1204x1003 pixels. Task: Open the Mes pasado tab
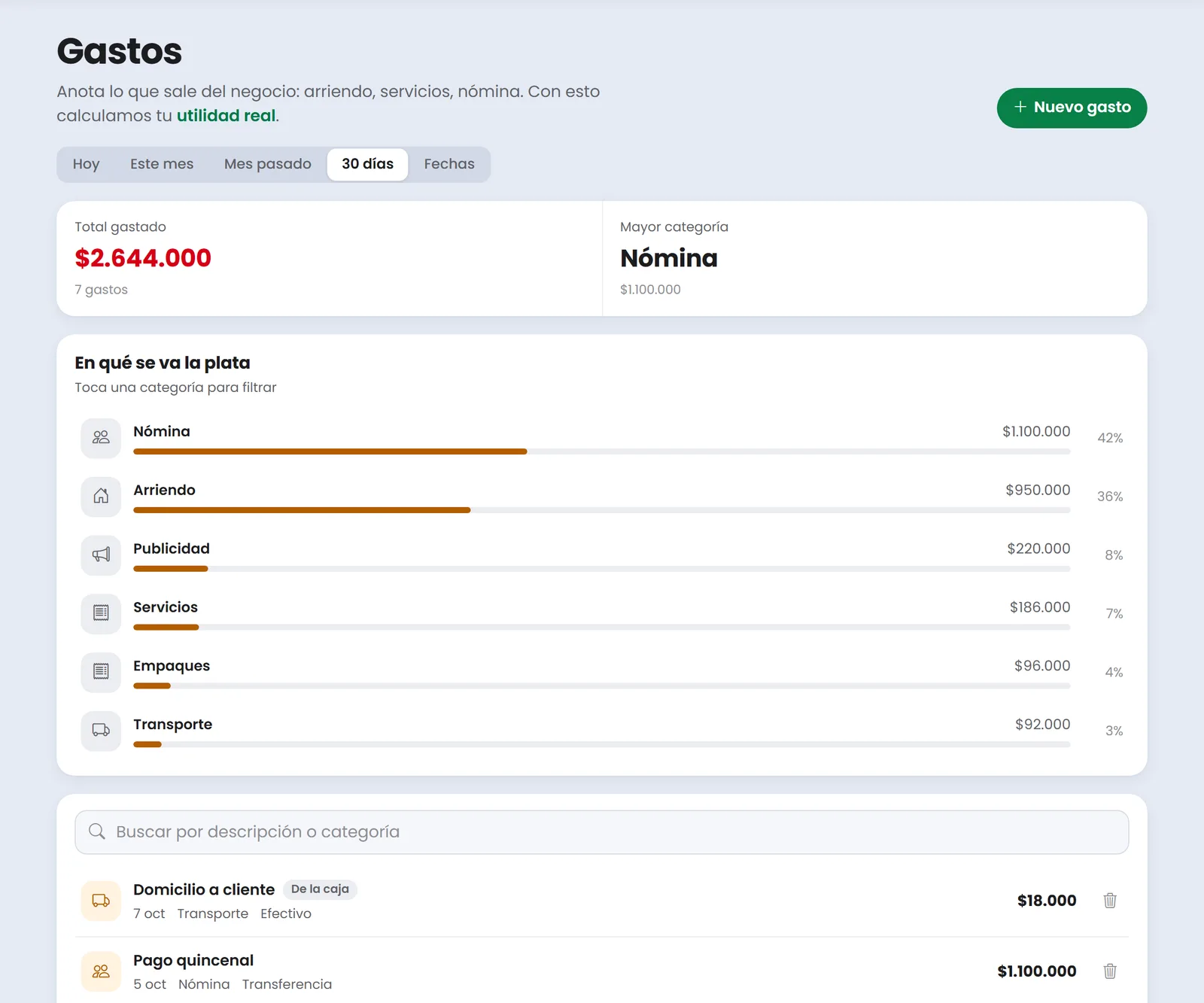(268, 164)
